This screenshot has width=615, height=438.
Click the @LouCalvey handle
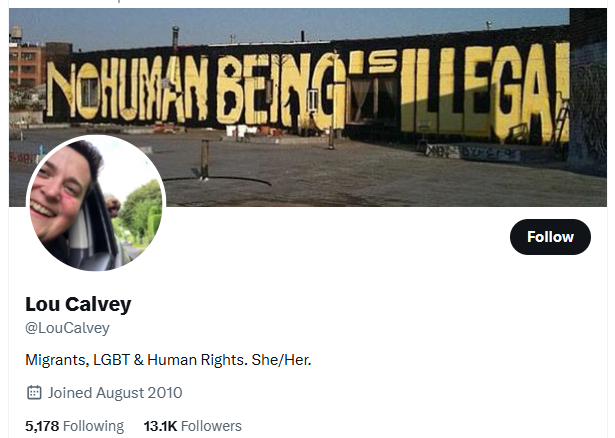coord(67,328)
